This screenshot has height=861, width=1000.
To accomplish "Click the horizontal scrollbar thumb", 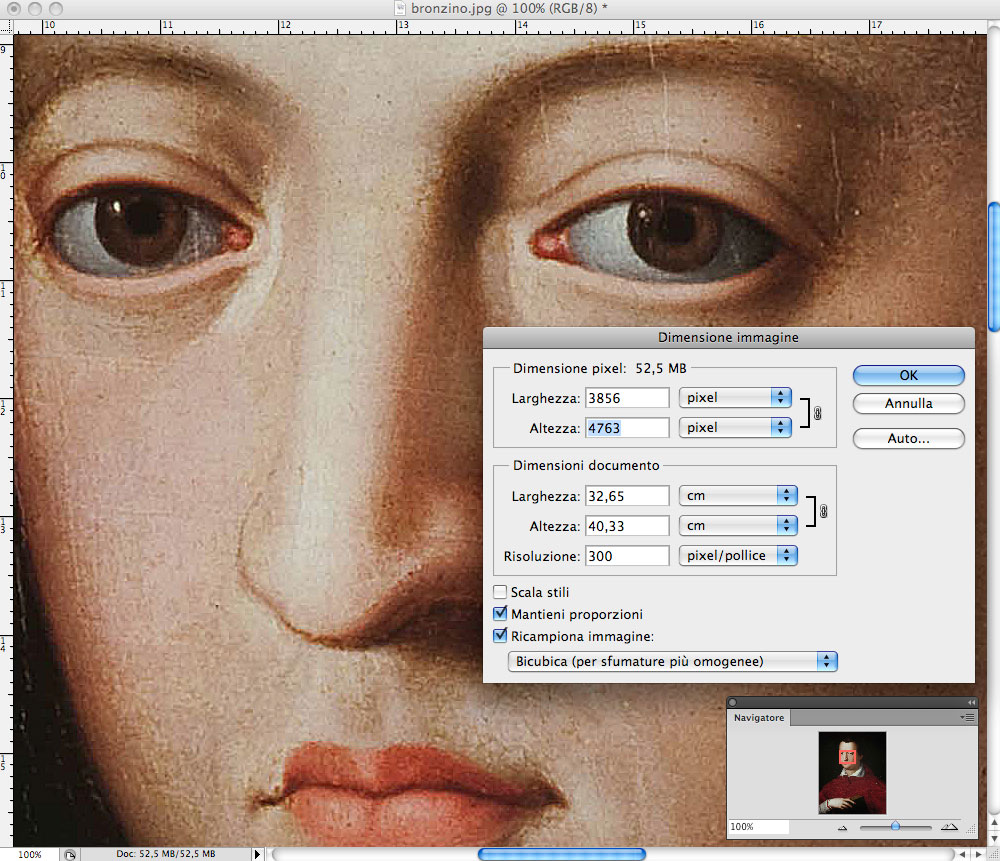I will tap(562, 854).
